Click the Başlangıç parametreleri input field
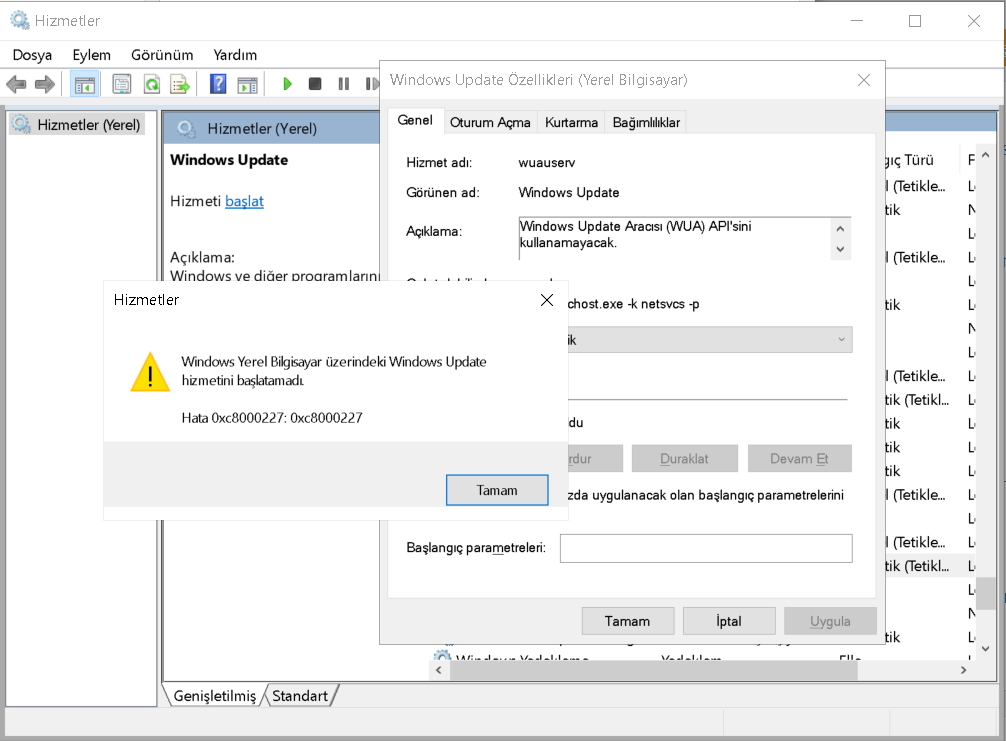Viewport: 1006px width, 741px height. (706, 549)
